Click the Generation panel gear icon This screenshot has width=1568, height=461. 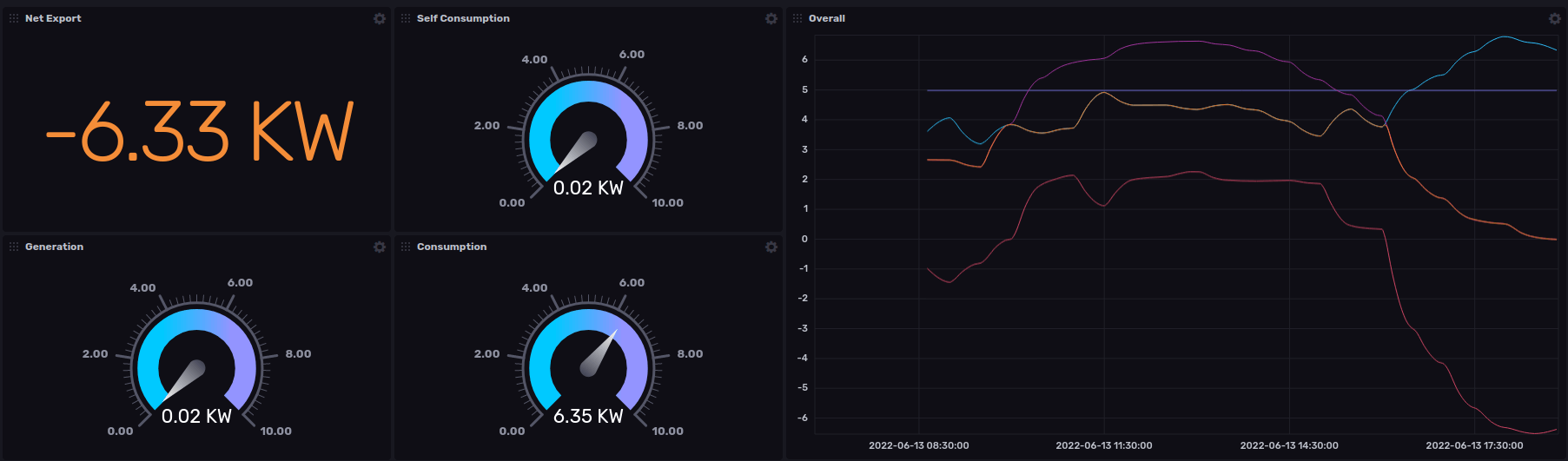(380, 247)
